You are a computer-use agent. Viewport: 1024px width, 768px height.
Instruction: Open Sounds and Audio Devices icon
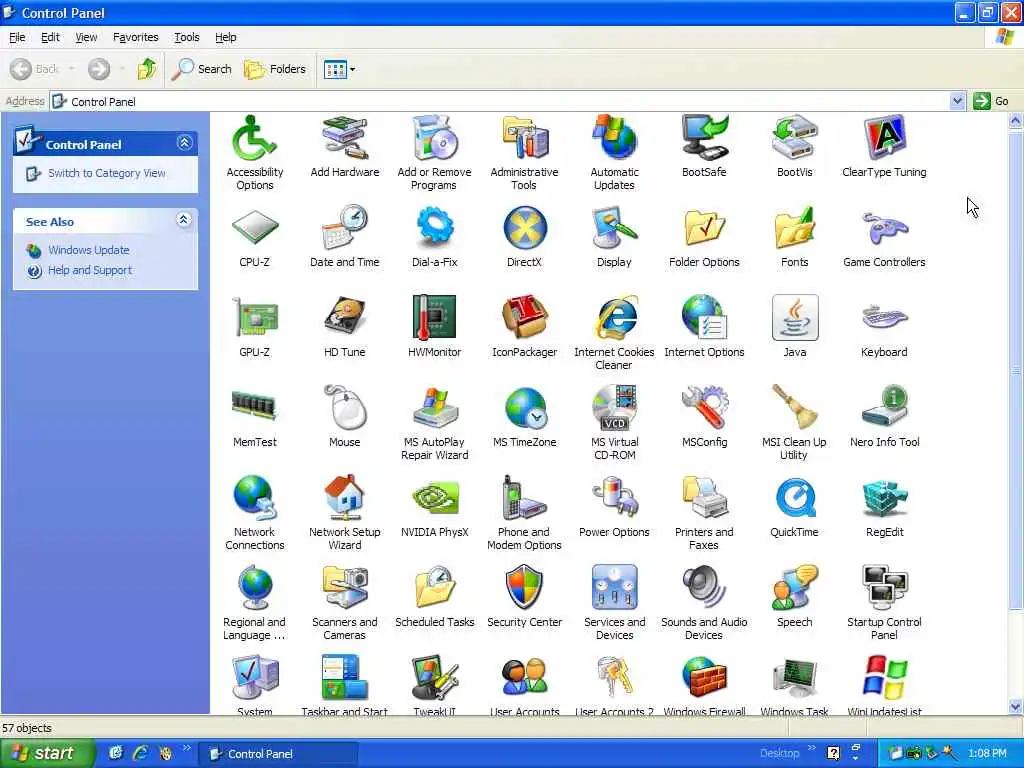(x=704, y=588)
